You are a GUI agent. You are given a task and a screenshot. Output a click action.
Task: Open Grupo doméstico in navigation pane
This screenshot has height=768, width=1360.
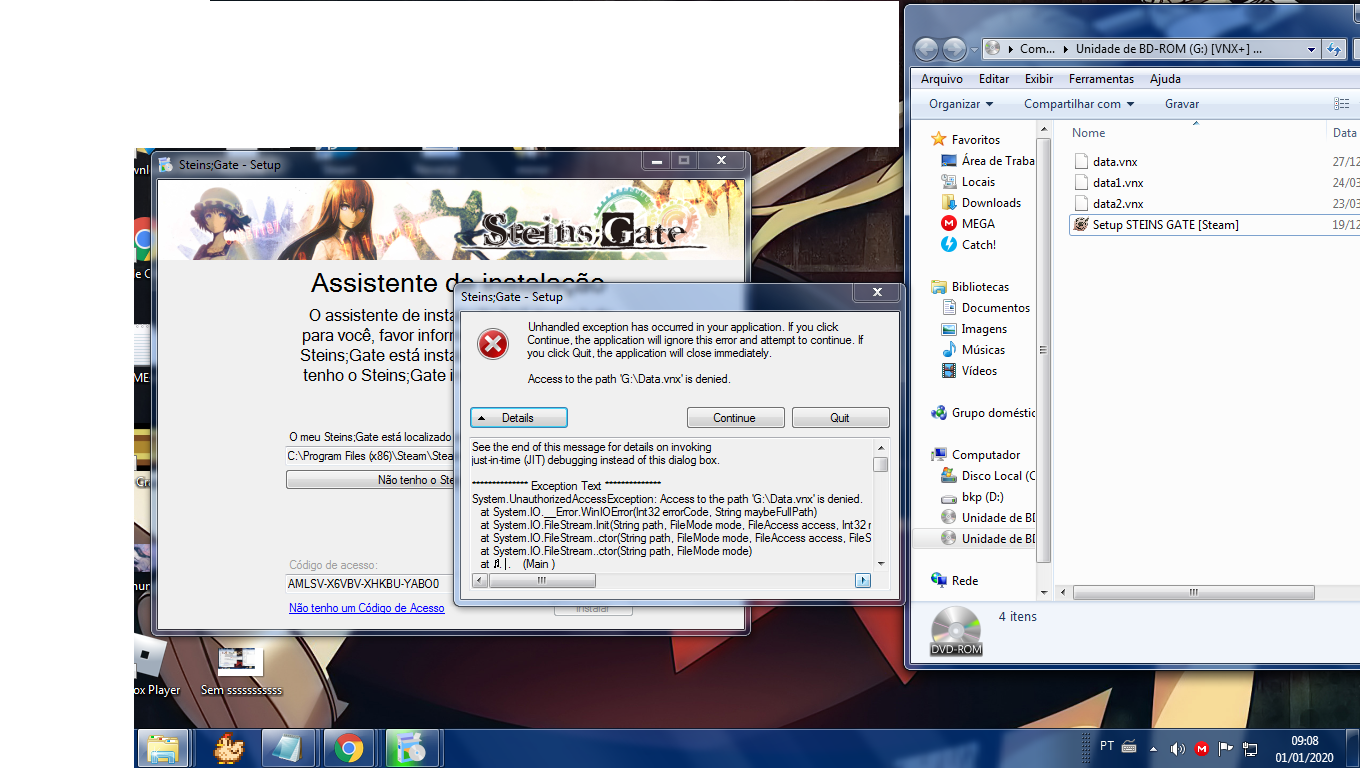tap(983, 413)
